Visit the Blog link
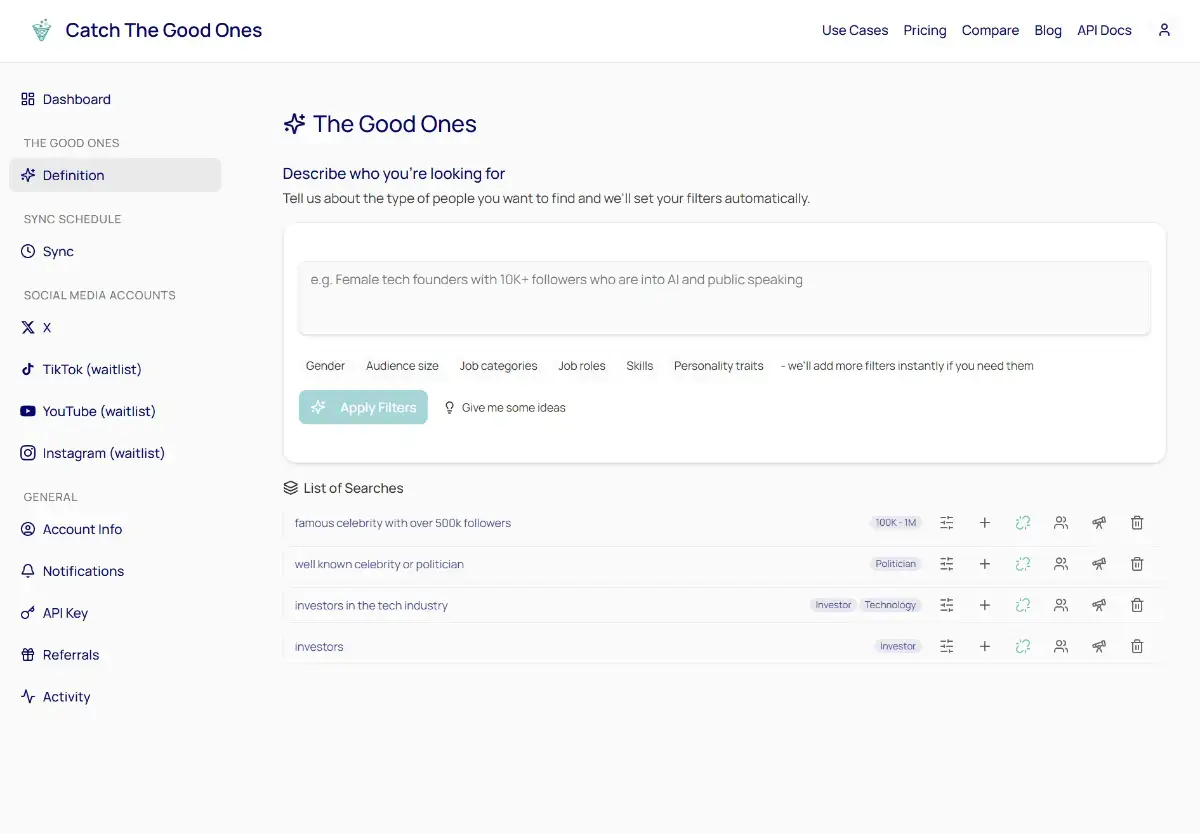 click(1048, 30)
